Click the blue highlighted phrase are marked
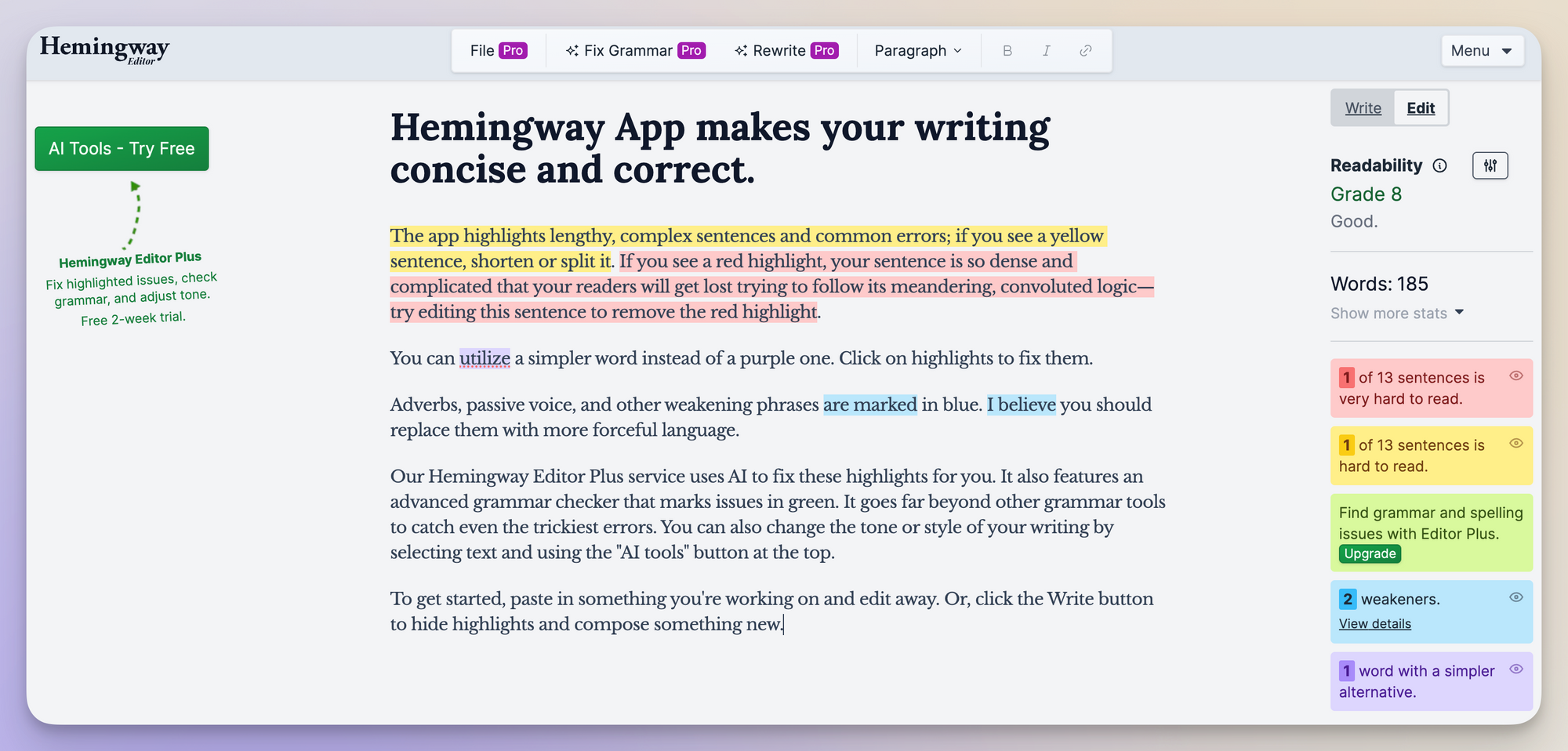 (869, 405)
